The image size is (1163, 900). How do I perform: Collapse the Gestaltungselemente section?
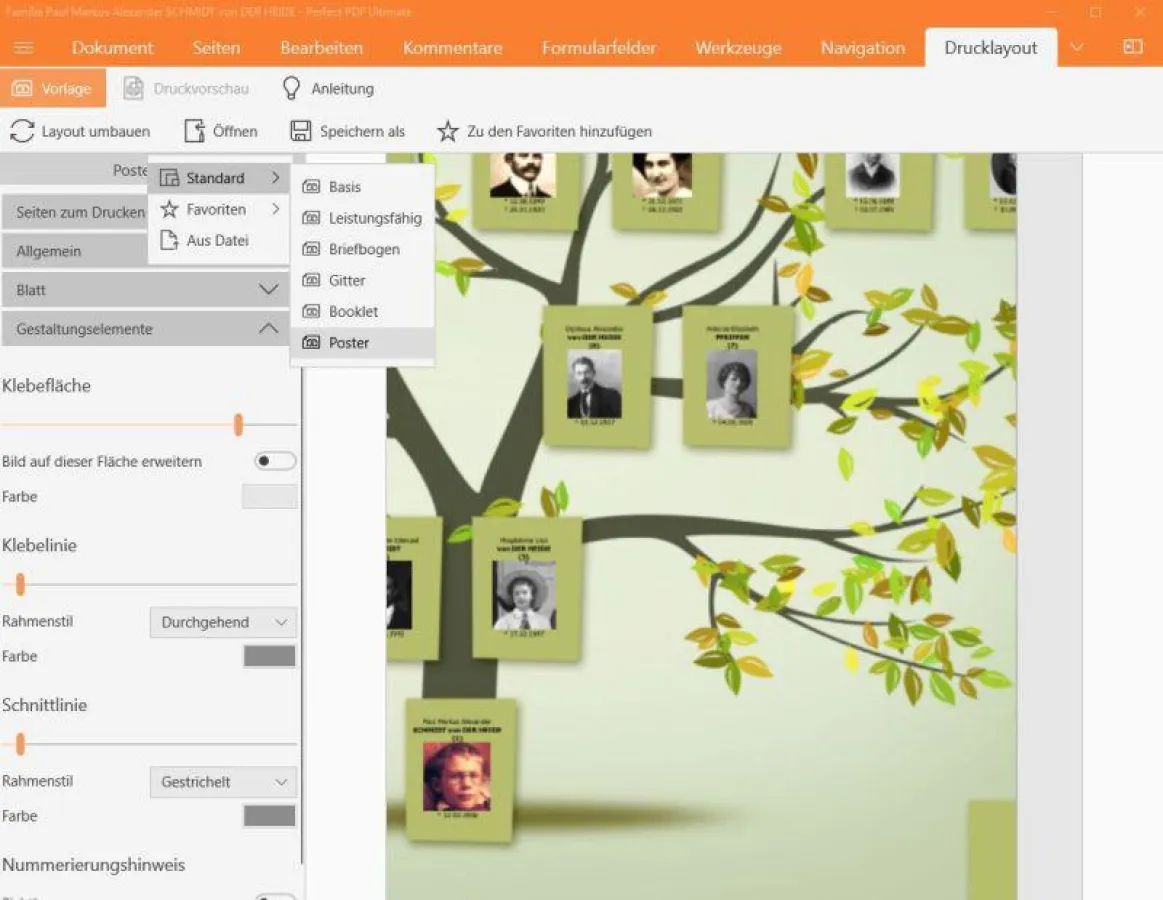pyautogui.click(x=268, y=328)
